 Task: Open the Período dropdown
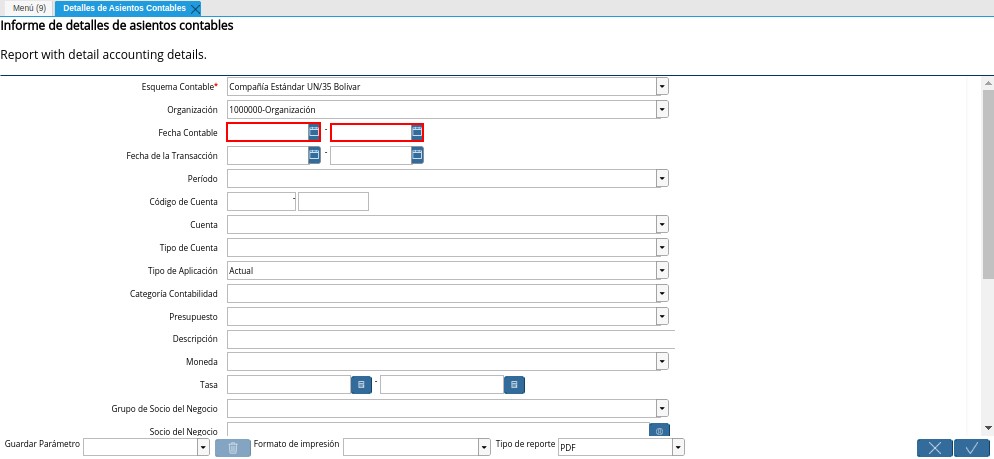click(x=662, y=179)
